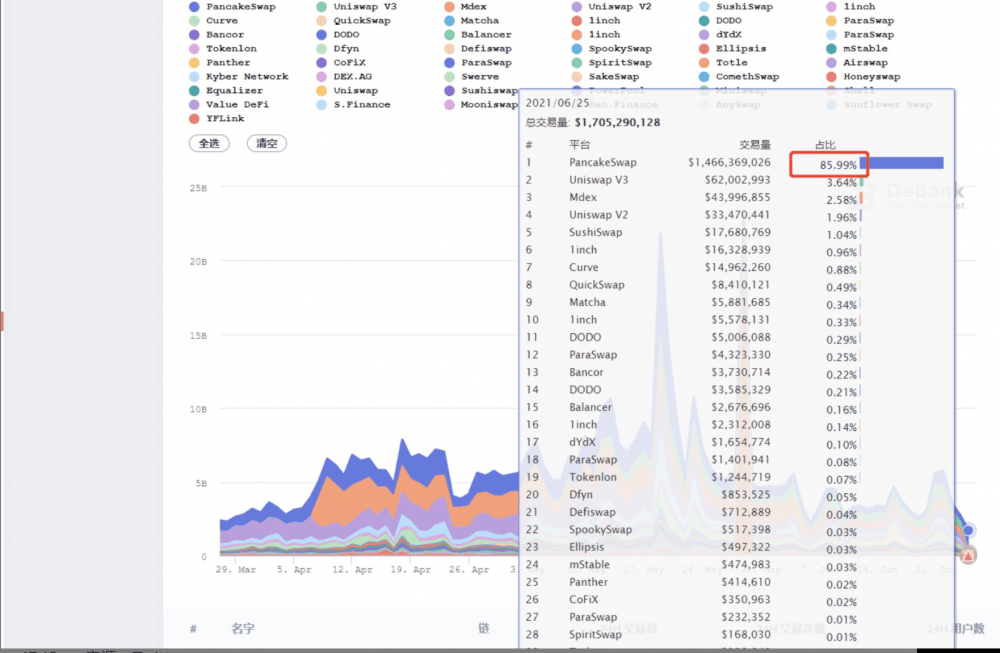
Task: Toggle the Panther legend entry
Action: (x=220, y=62)
